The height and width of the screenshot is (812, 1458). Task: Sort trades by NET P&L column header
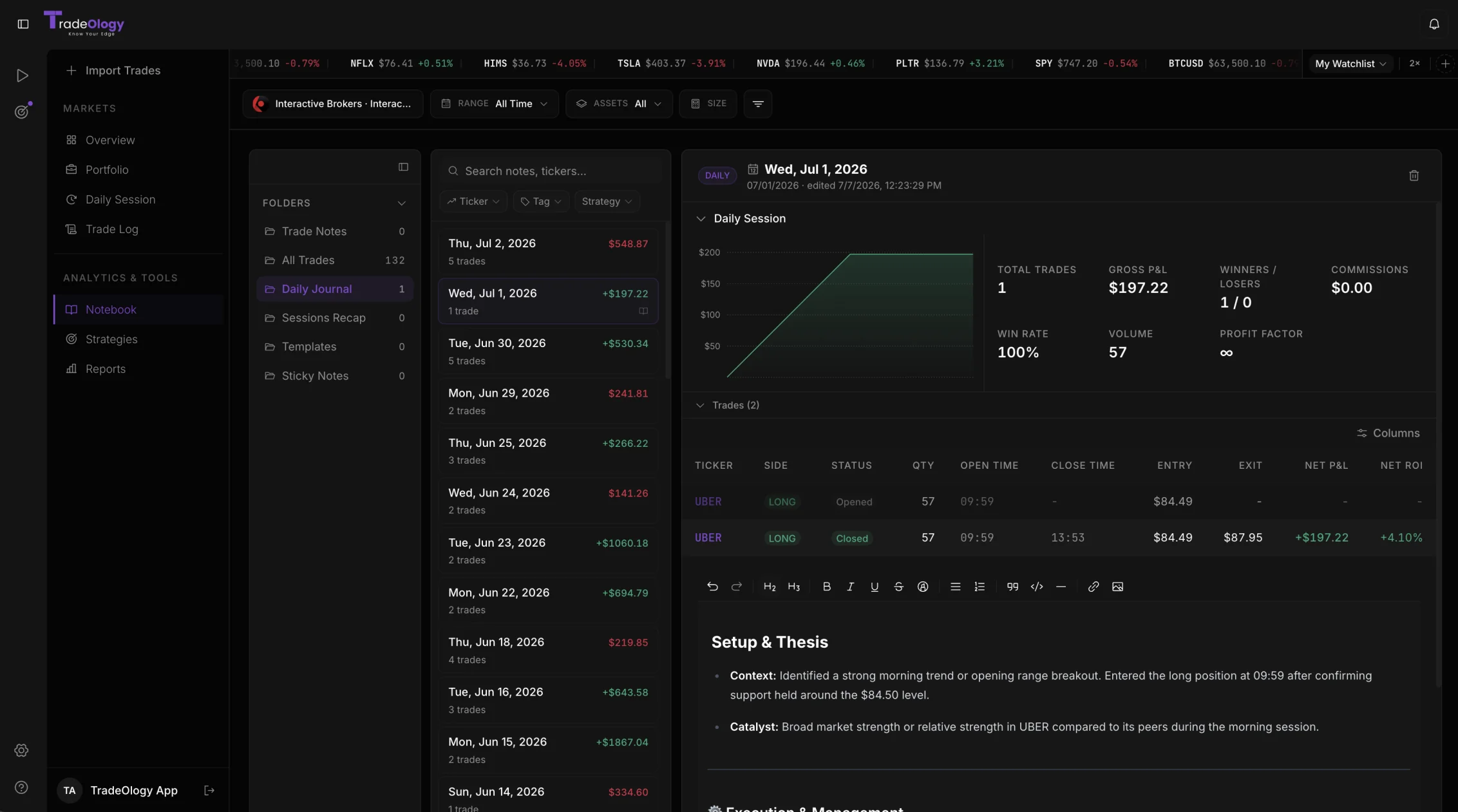pyautogui.click(x=1326, y=466)
